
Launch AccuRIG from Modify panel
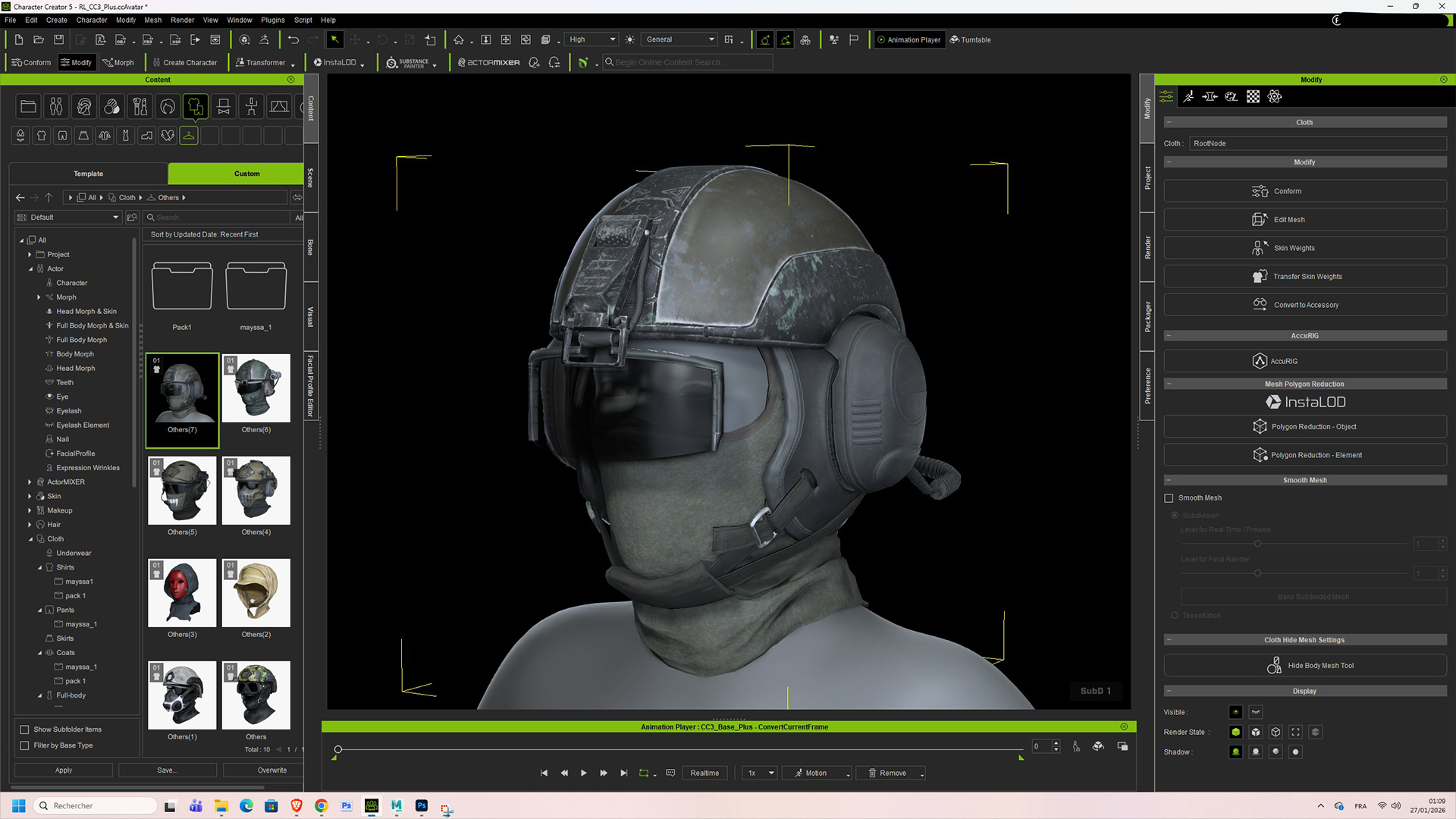click(x=1304, y=361)
